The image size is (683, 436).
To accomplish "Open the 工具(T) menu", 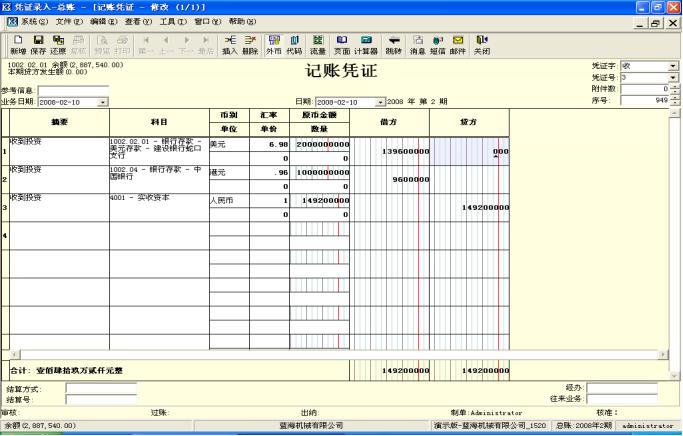I will [x=173, y=21].
